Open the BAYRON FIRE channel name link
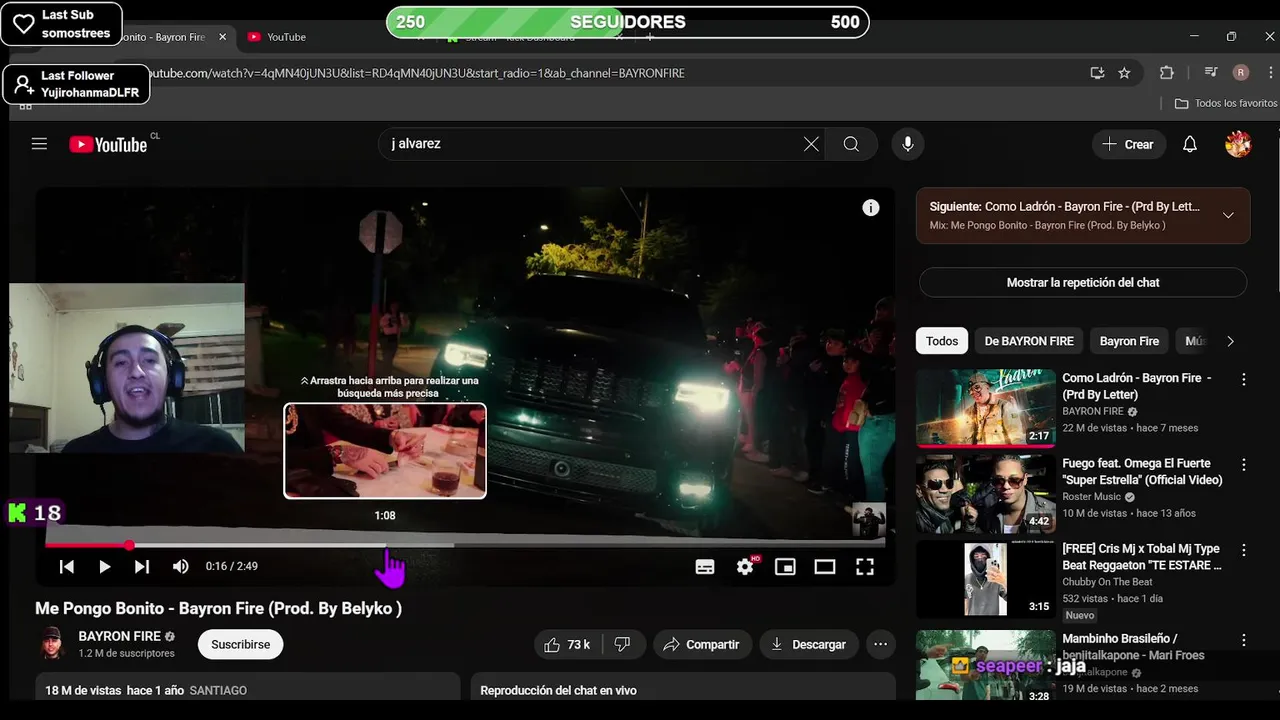1280x720 pixels. (x=119, y=636)
